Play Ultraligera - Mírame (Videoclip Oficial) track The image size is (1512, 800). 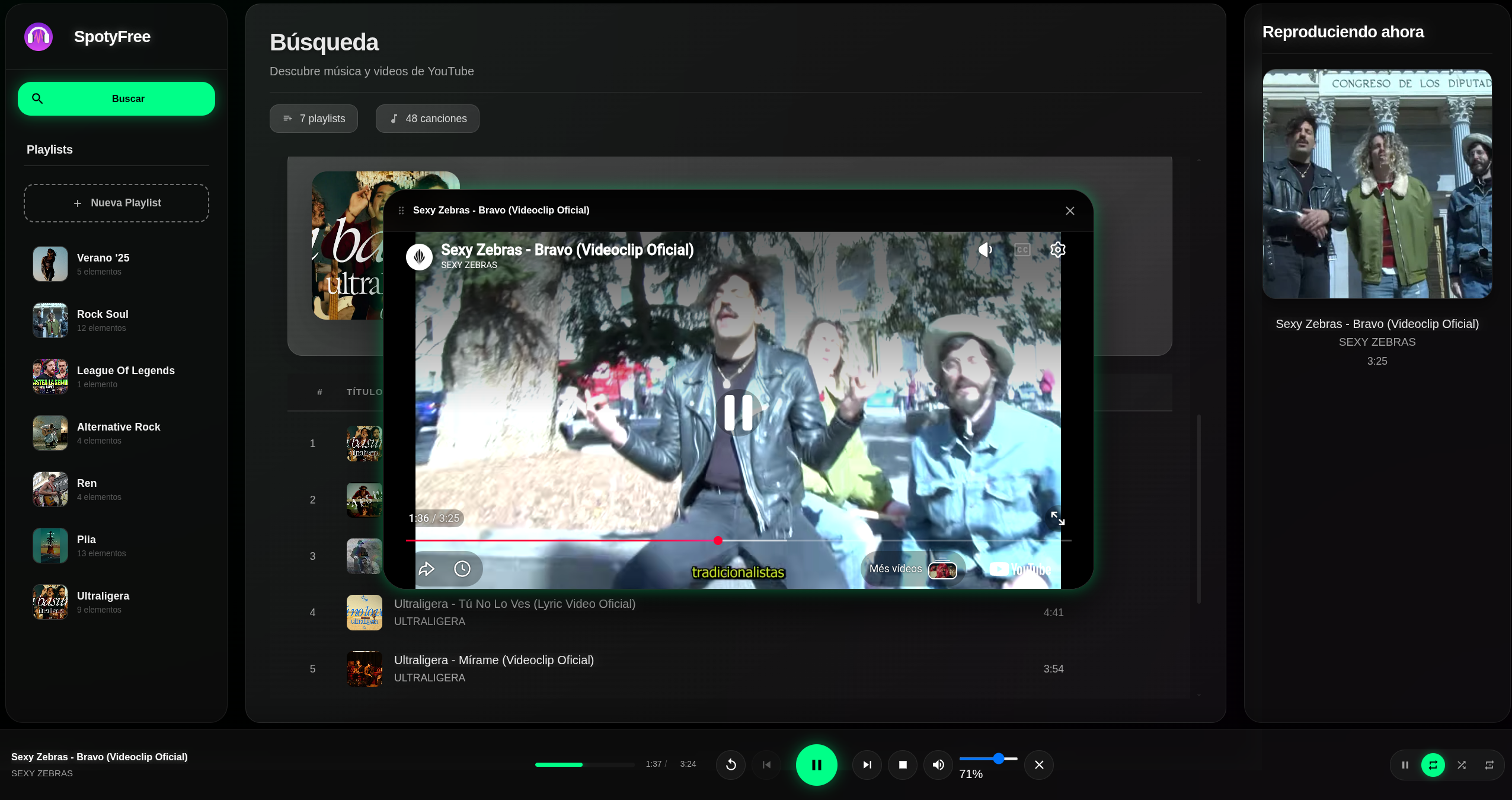pos(730,669)
